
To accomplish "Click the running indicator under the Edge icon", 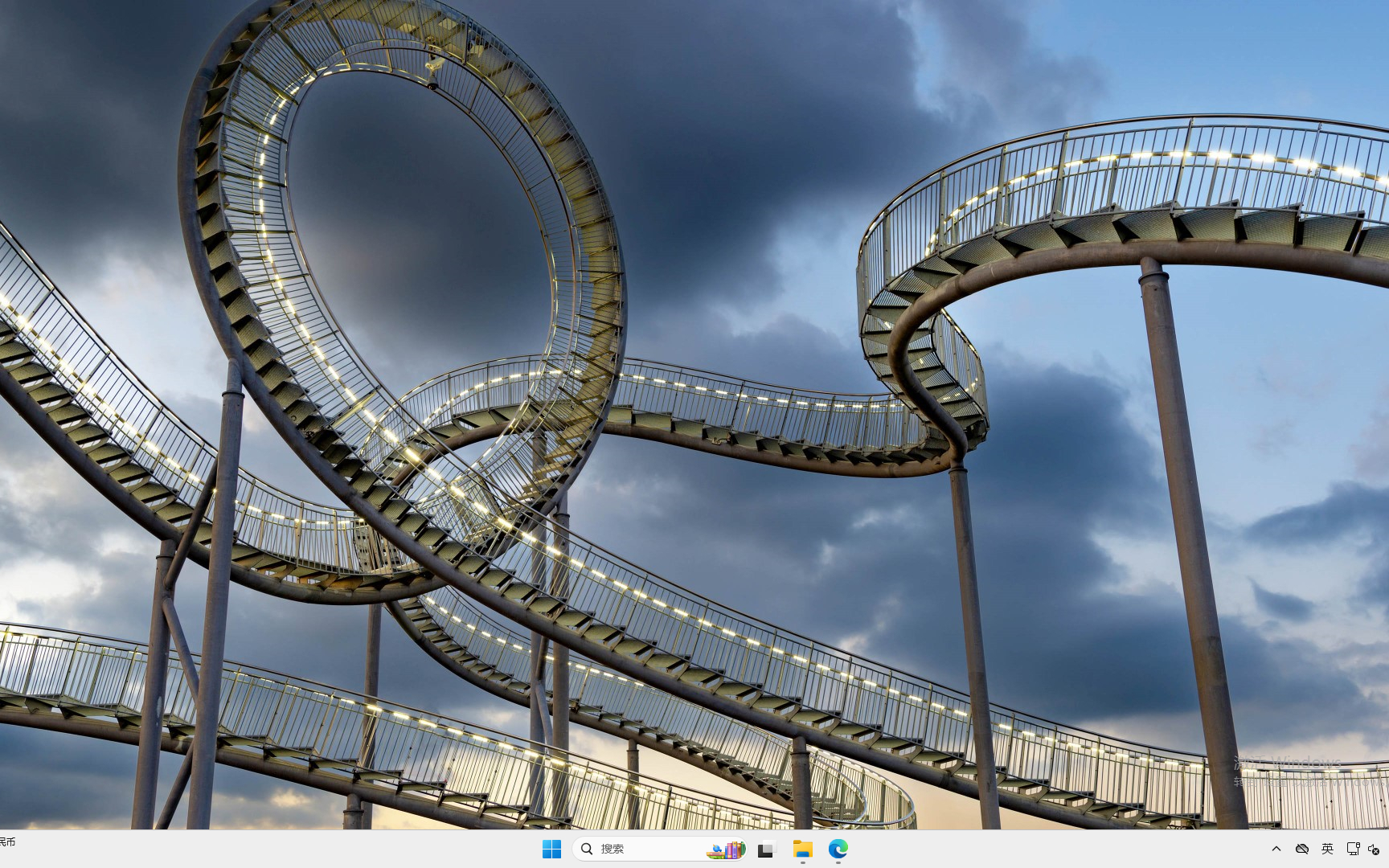I will point(838,862).
